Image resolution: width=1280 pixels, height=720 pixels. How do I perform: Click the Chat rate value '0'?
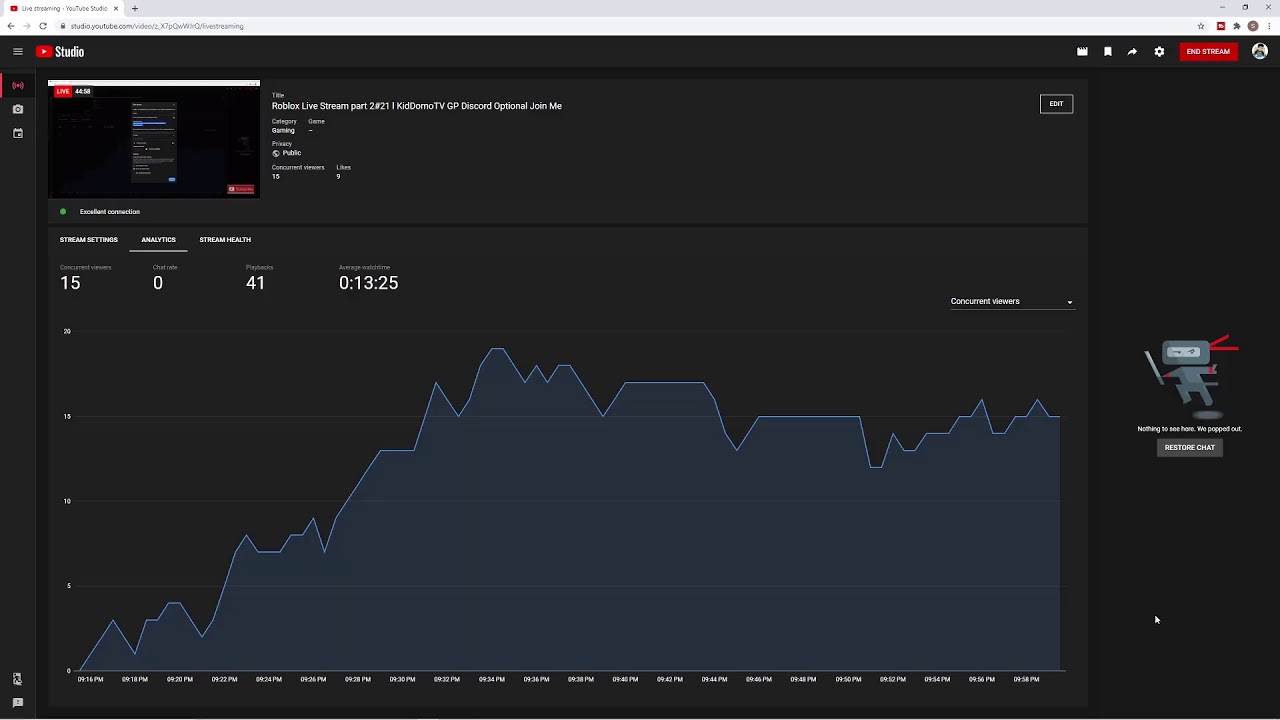pos(158,283)
